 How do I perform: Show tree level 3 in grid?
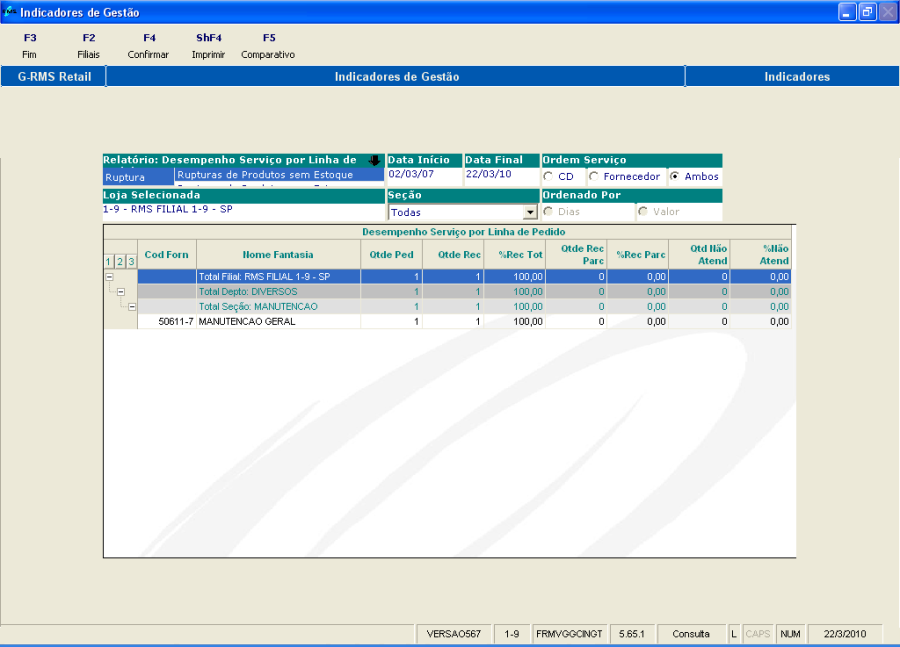(x=131, y=262)
